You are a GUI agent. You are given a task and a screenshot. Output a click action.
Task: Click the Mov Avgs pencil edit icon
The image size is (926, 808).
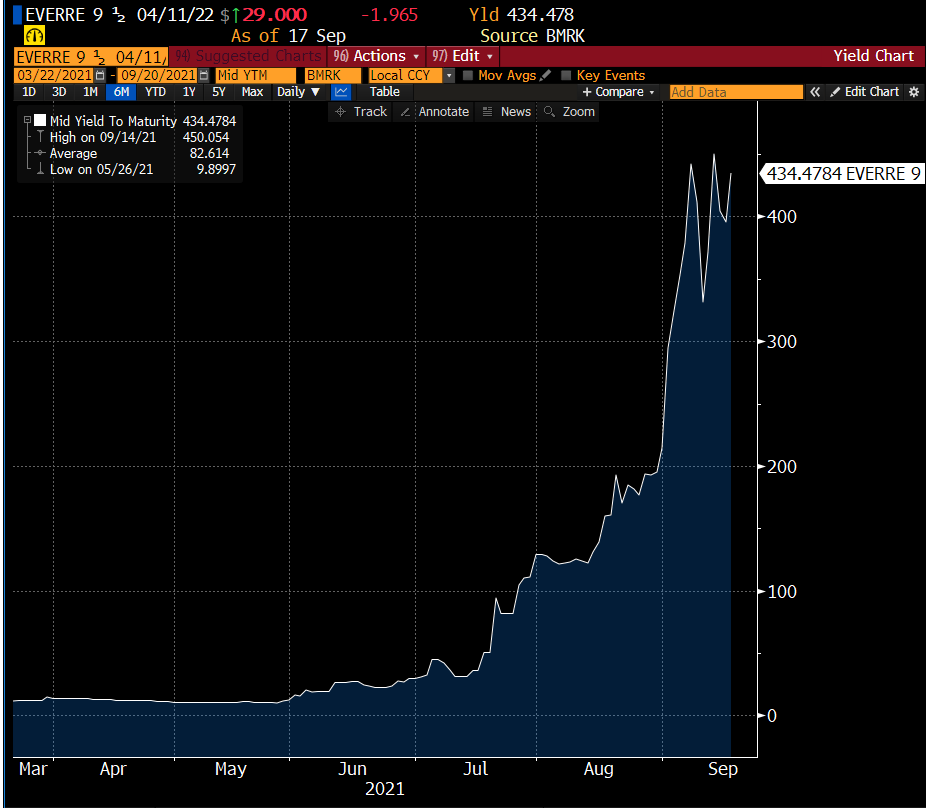point(546,76)
